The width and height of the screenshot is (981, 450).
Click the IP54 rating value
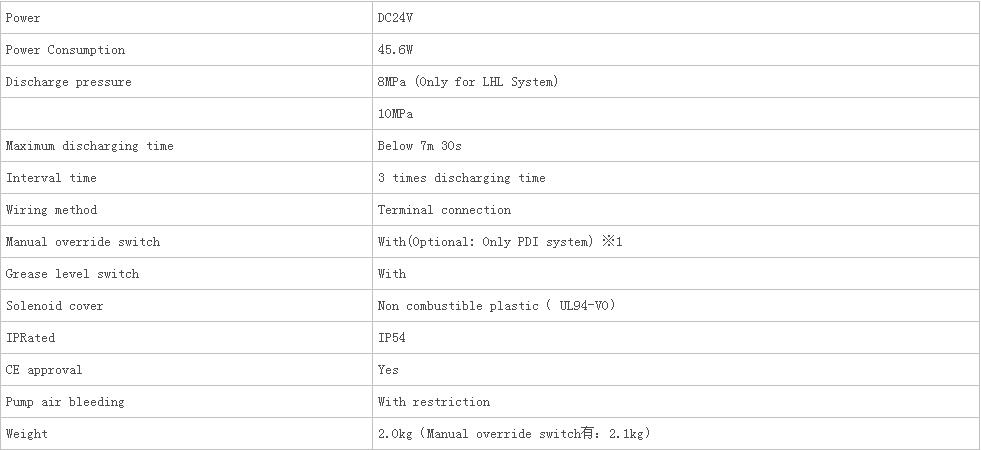(392, 337)
